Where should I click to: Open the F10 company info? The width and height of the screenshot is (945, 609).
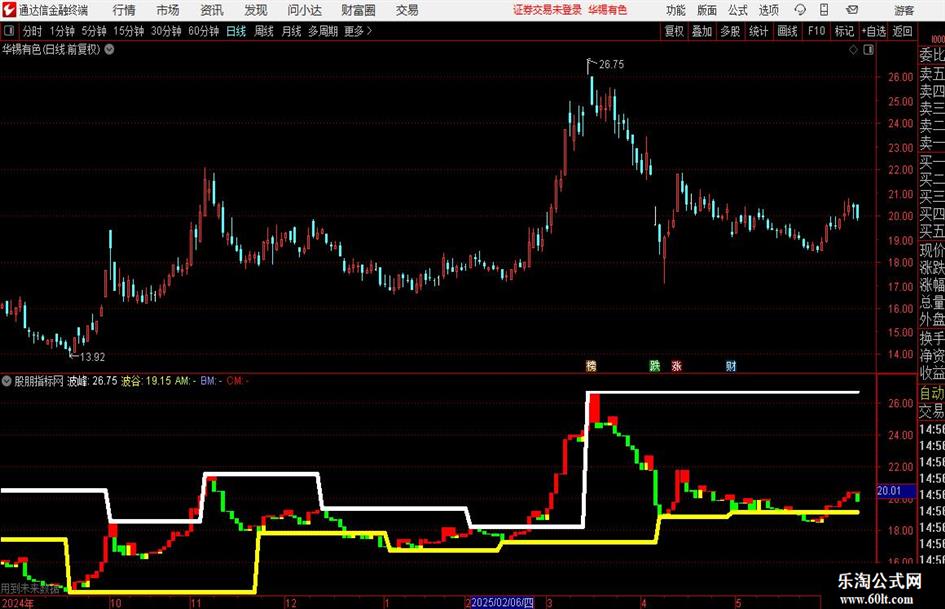point(816,31)
